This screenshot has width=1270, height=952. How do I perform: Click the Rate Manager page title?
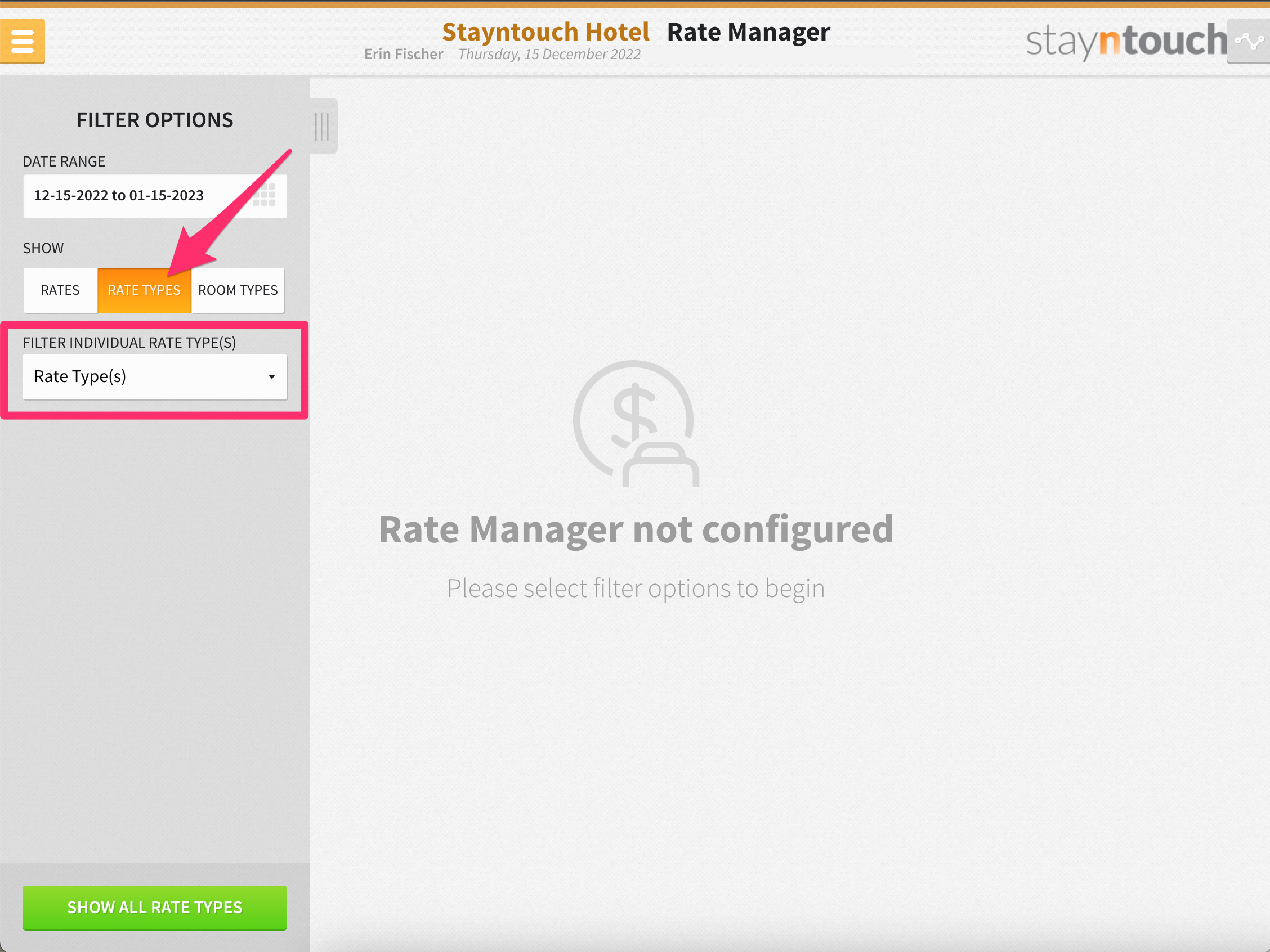748,32
